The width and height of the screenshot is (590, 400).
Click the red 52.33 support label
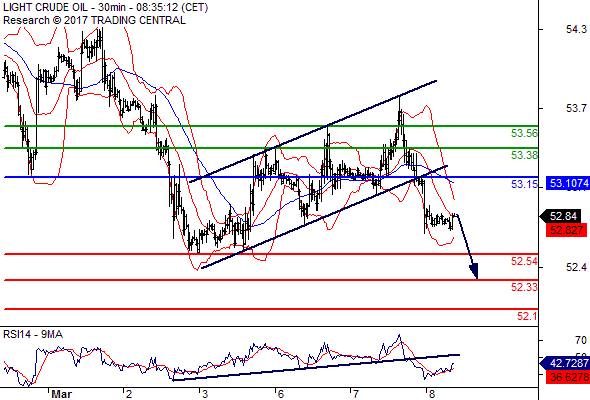pos(524,287)
